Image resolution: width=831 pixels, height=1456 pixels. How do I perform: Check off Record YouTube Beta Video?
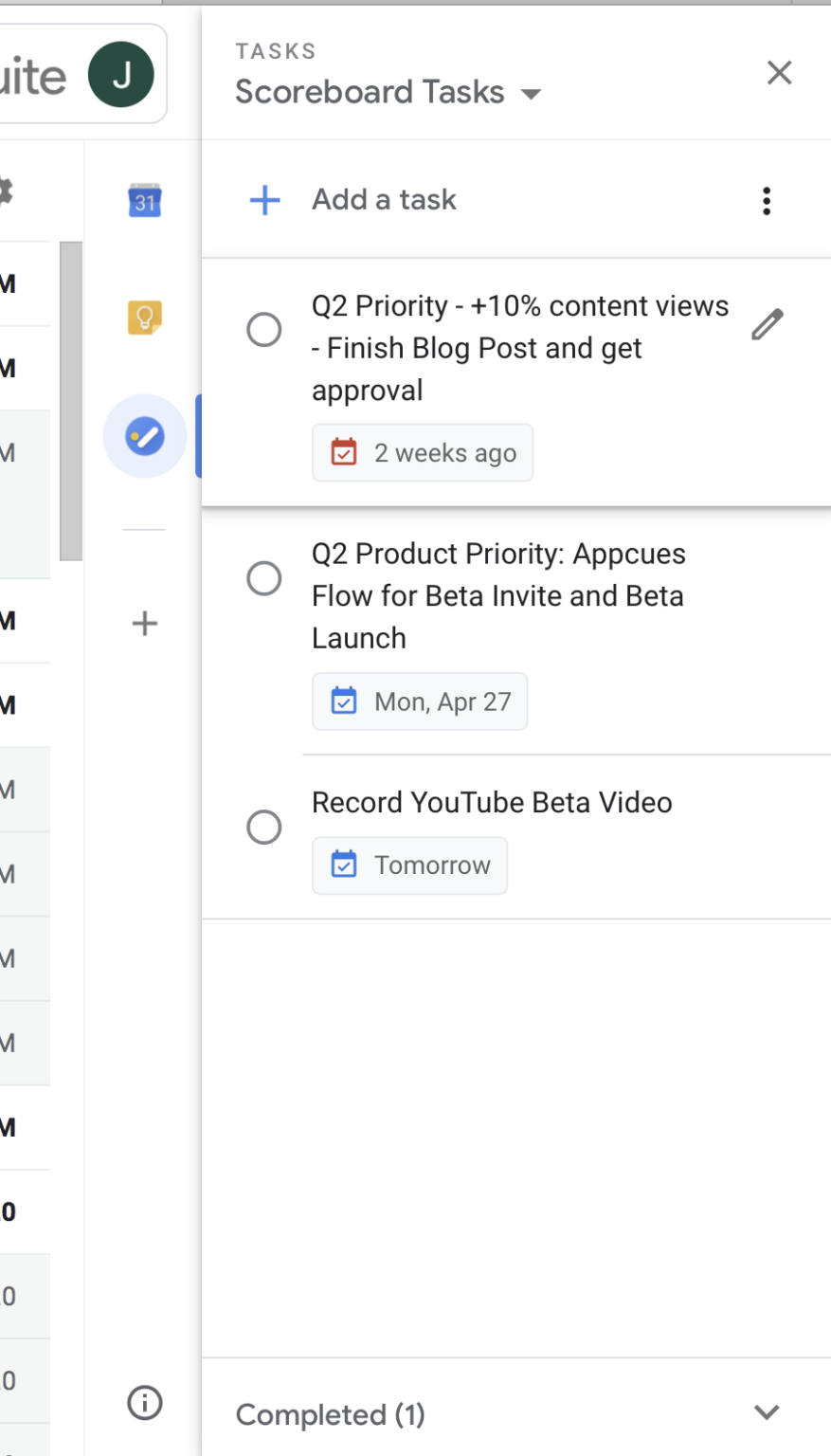pos(264,828)
